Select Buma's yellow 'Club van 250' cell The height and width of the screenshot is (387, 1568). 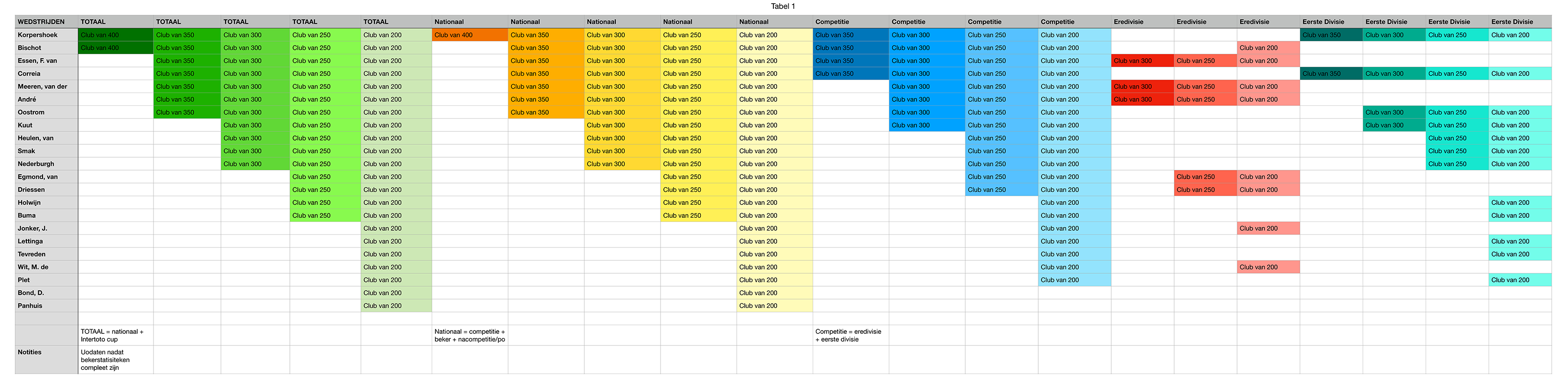click(698, 215)
